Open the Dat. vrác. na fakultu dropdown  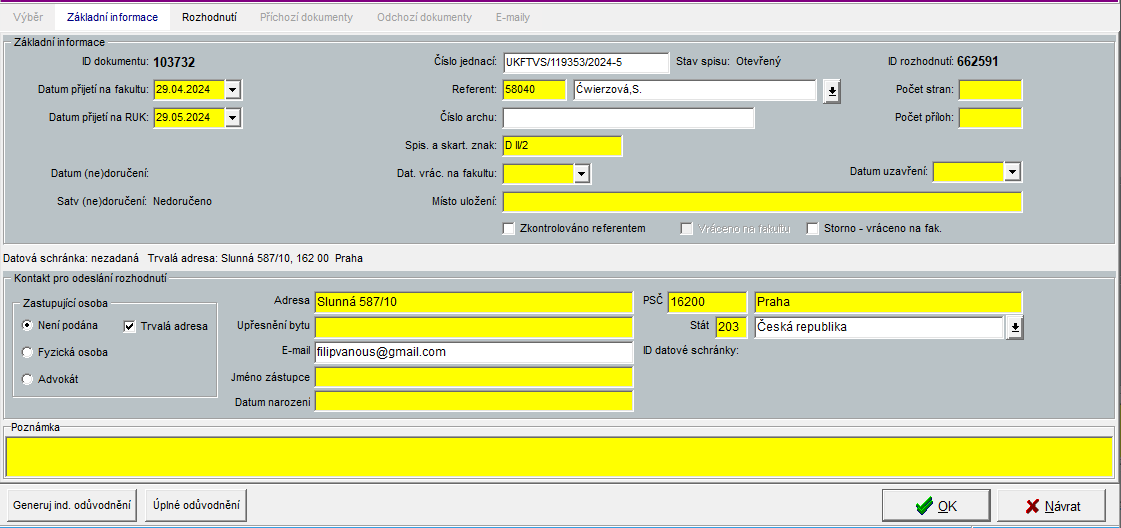[582, 174]
